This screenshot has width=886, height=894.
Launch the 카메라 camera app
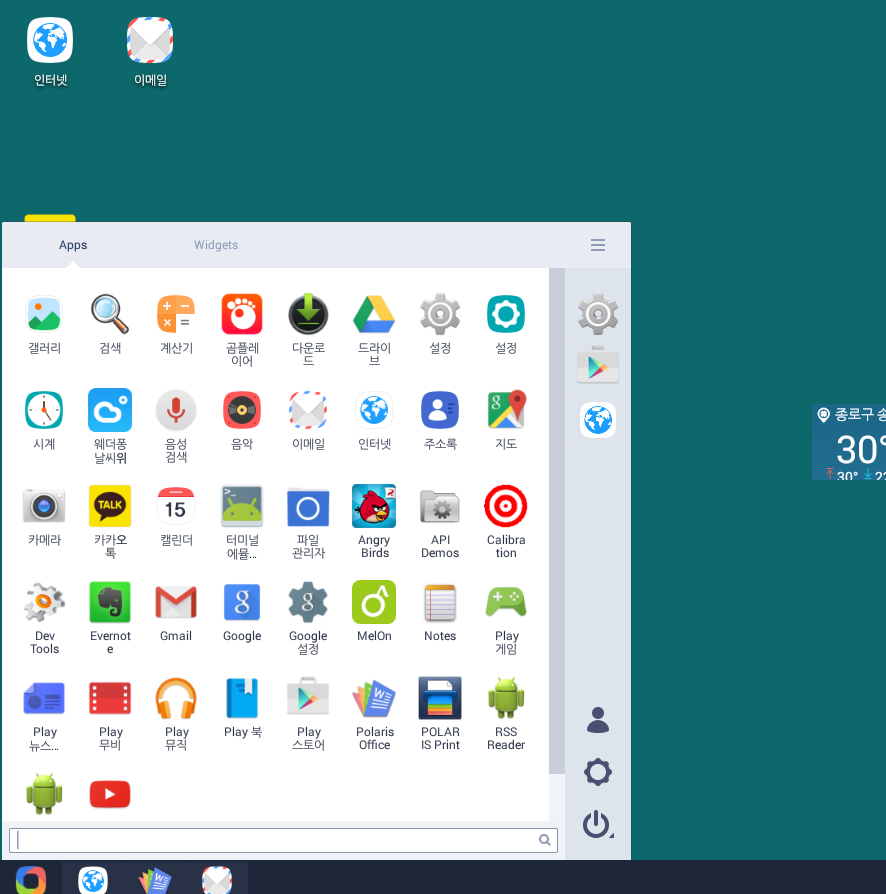coord(44,506)
